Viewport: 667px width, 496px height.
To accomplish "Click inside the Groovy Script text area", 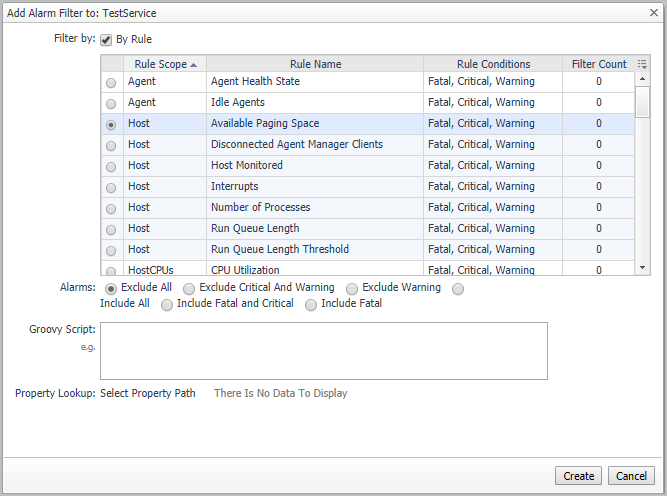I will (x=323, y=350).
